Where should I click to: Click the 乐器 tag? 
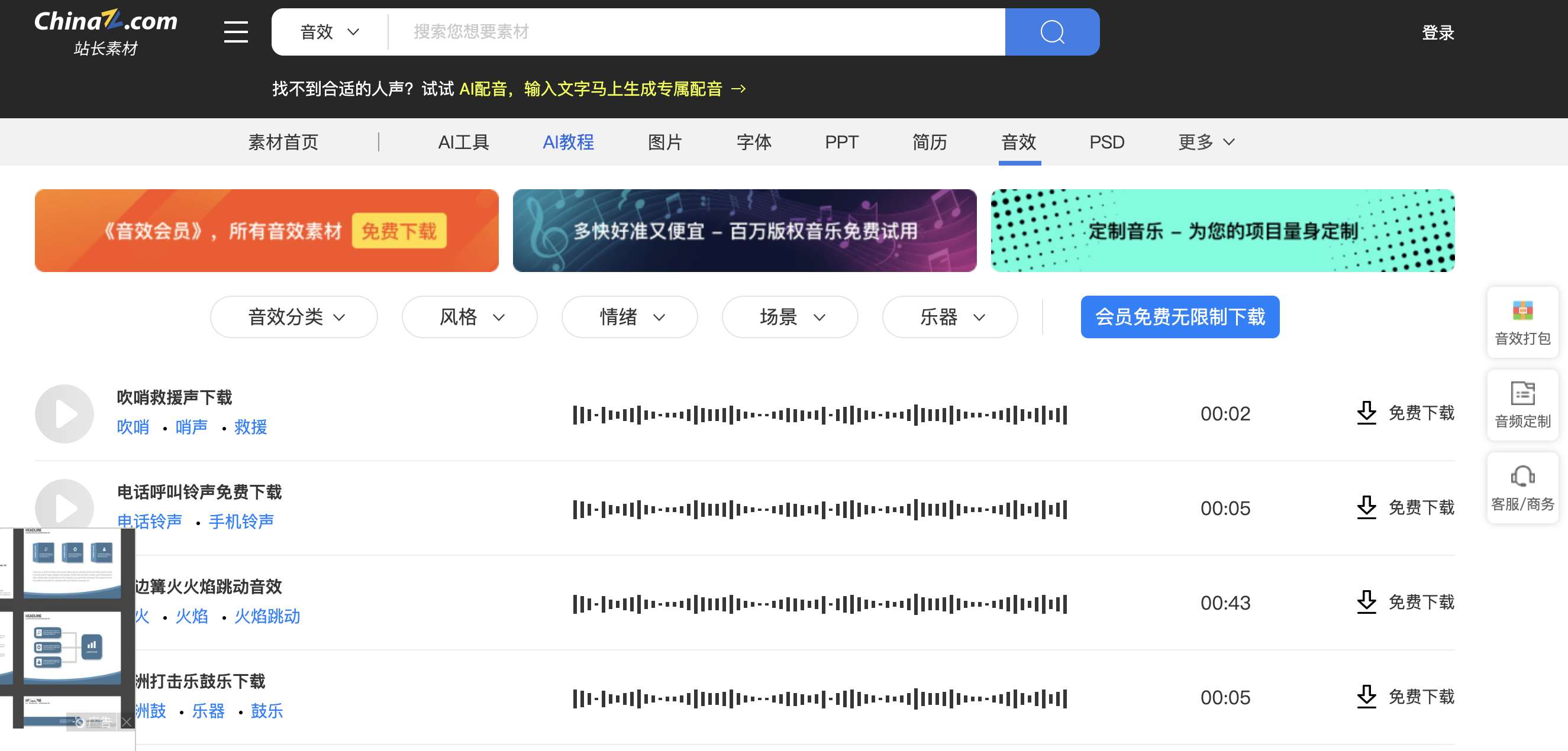point(208,711)
